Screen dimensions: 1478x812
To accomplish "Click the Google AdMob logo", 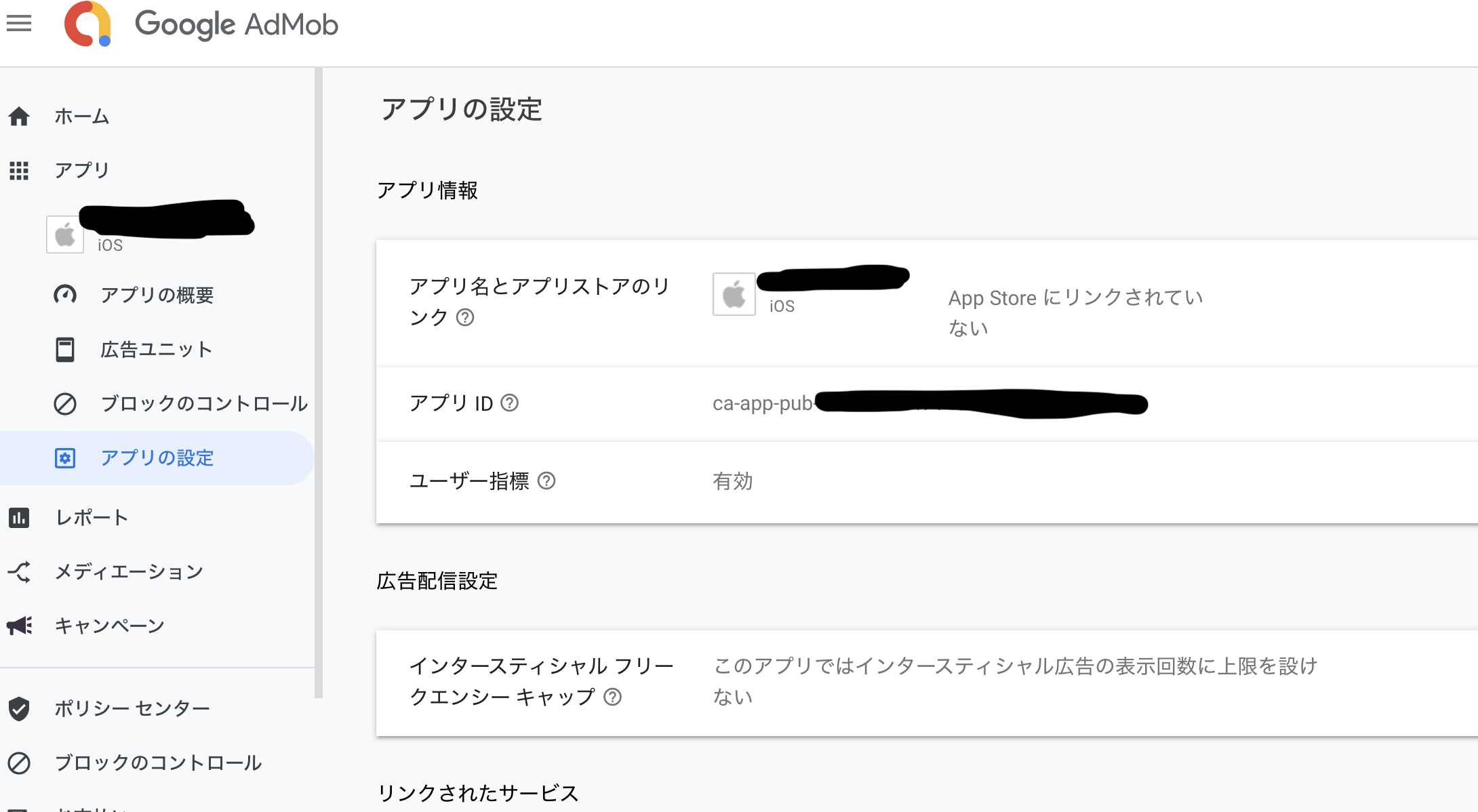I will coord(201,24).
